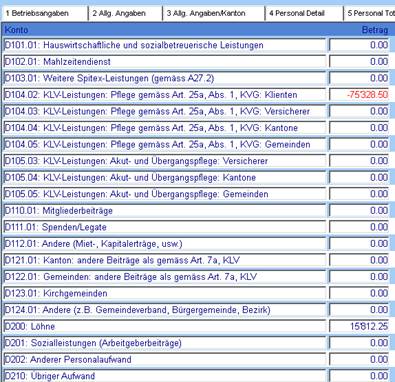Select the 3 Allg. Angaben/Kanton tab
Image resolution: width=395 pixels, height=382 pixels.
213,14
